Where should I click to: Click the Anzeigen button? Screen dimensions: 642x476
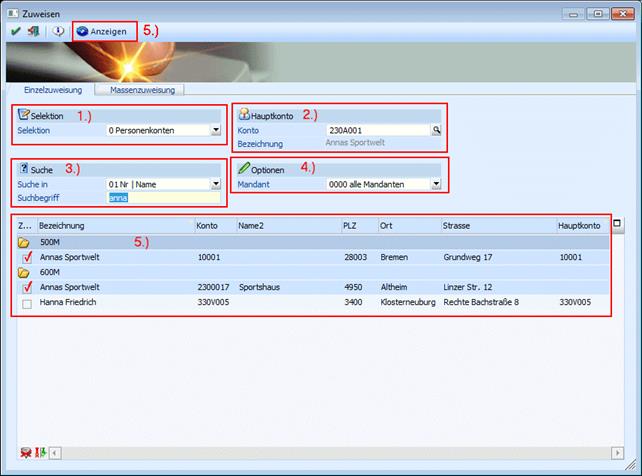coord(102,31)
